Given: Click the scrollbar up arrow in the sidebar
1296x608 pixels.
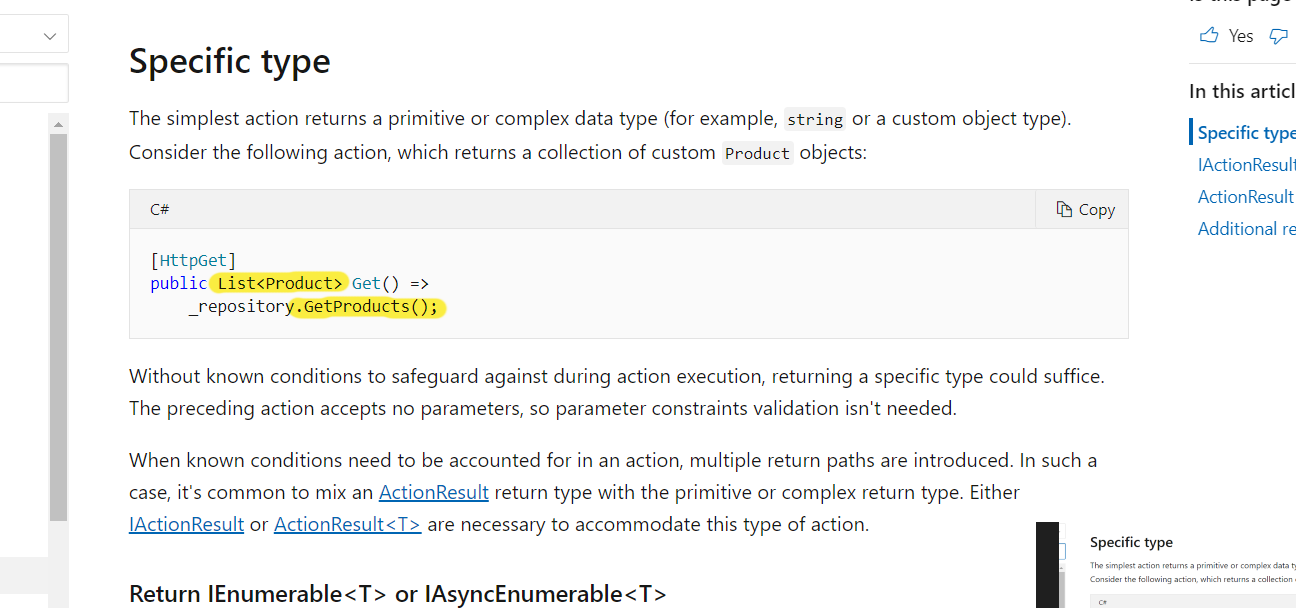Looking at the screenshot, I should point(58,122).
